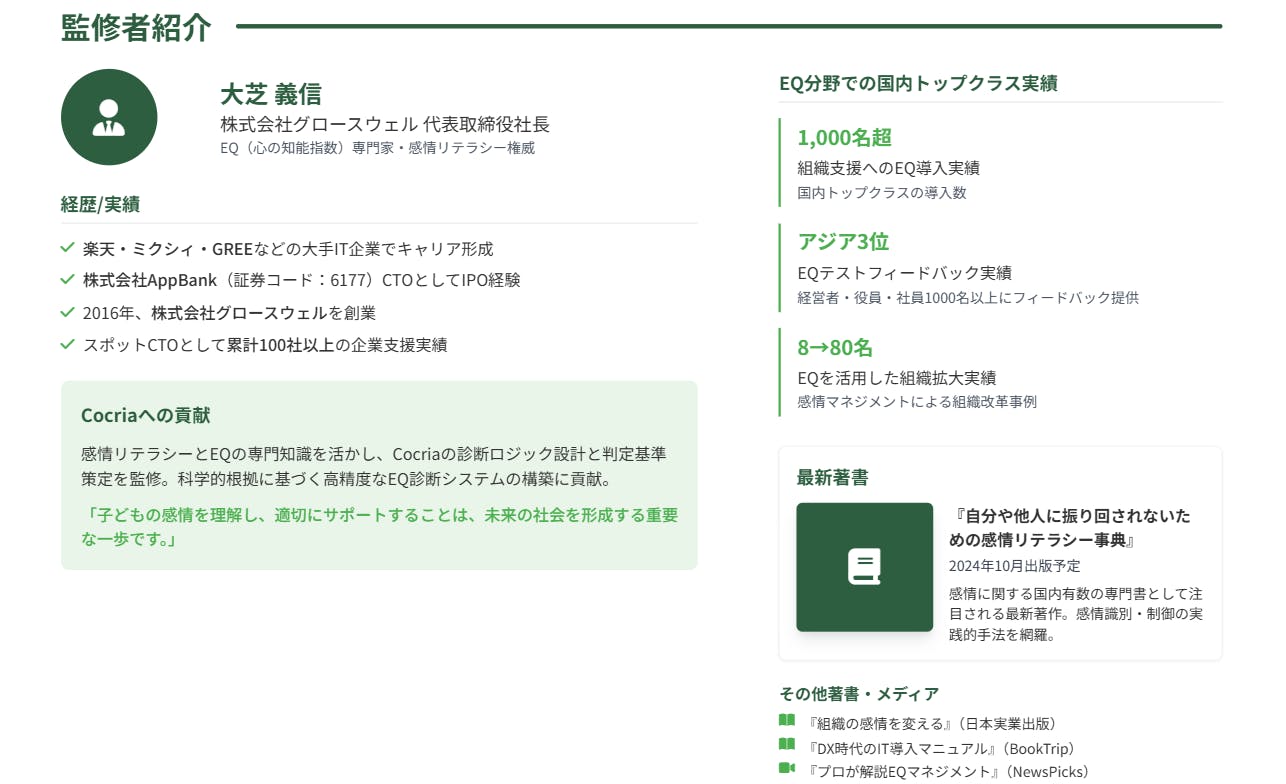Click checkmark beside 2016年 グロースウェル創業 item
1286x784 pixels.
coord(68,312)
